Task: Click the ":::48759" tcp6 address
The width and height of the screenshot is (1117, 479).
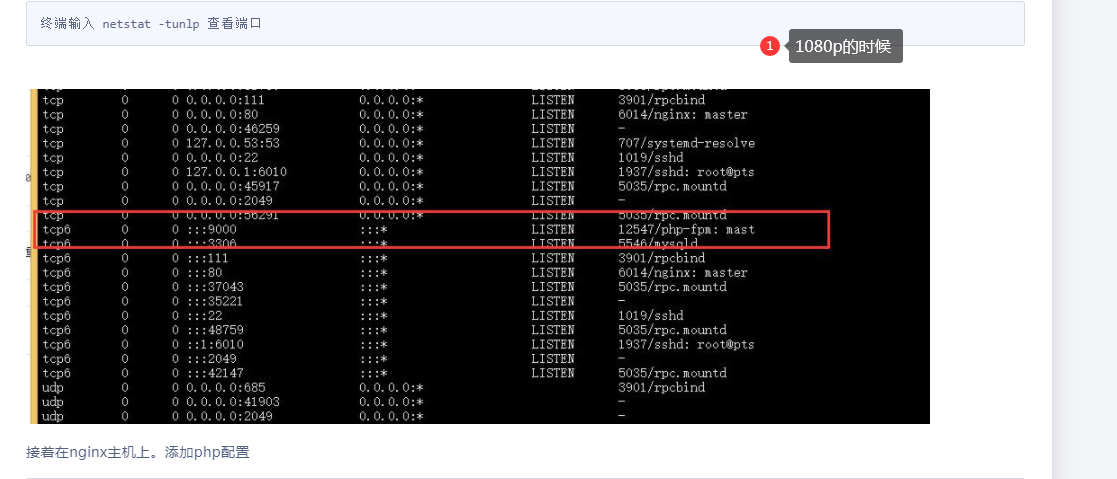Action: click(x=215, y=330)
